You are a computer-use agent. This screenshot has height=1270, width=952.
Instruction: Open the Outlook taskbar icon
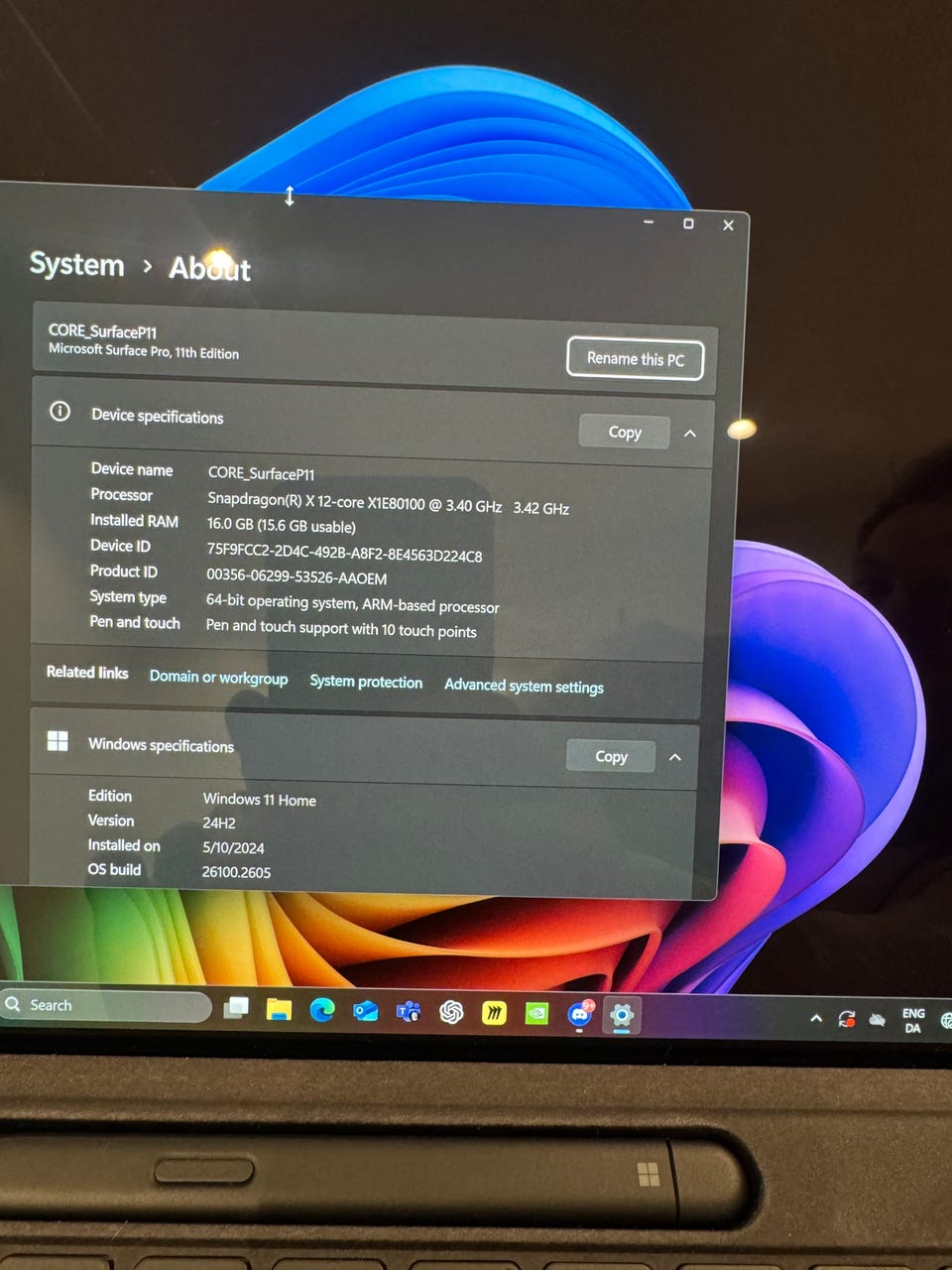point(365,1011)
